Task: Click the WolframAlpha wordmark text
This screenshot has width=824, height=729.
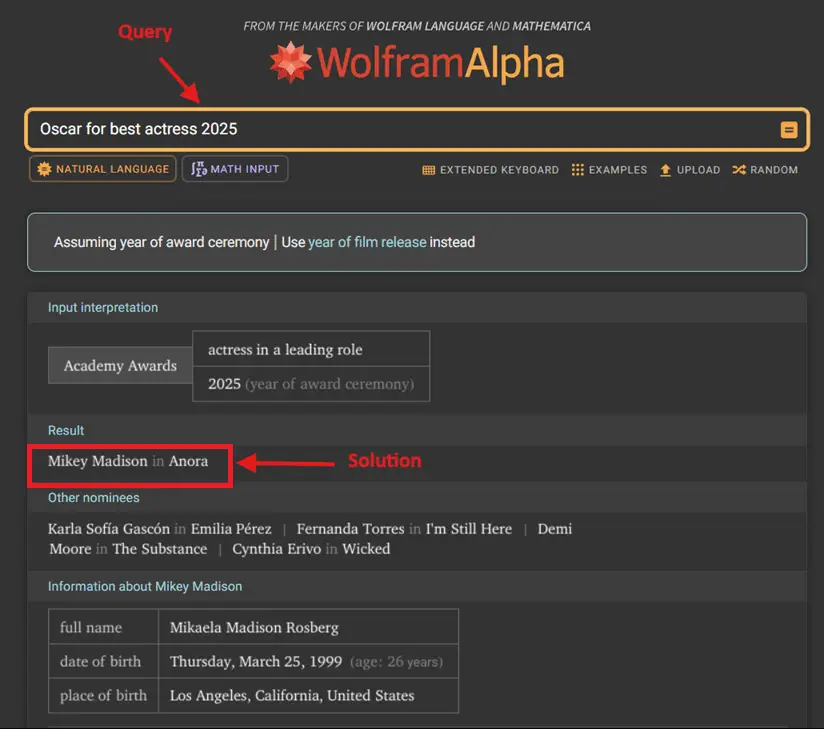Action: tap(441, 64)
